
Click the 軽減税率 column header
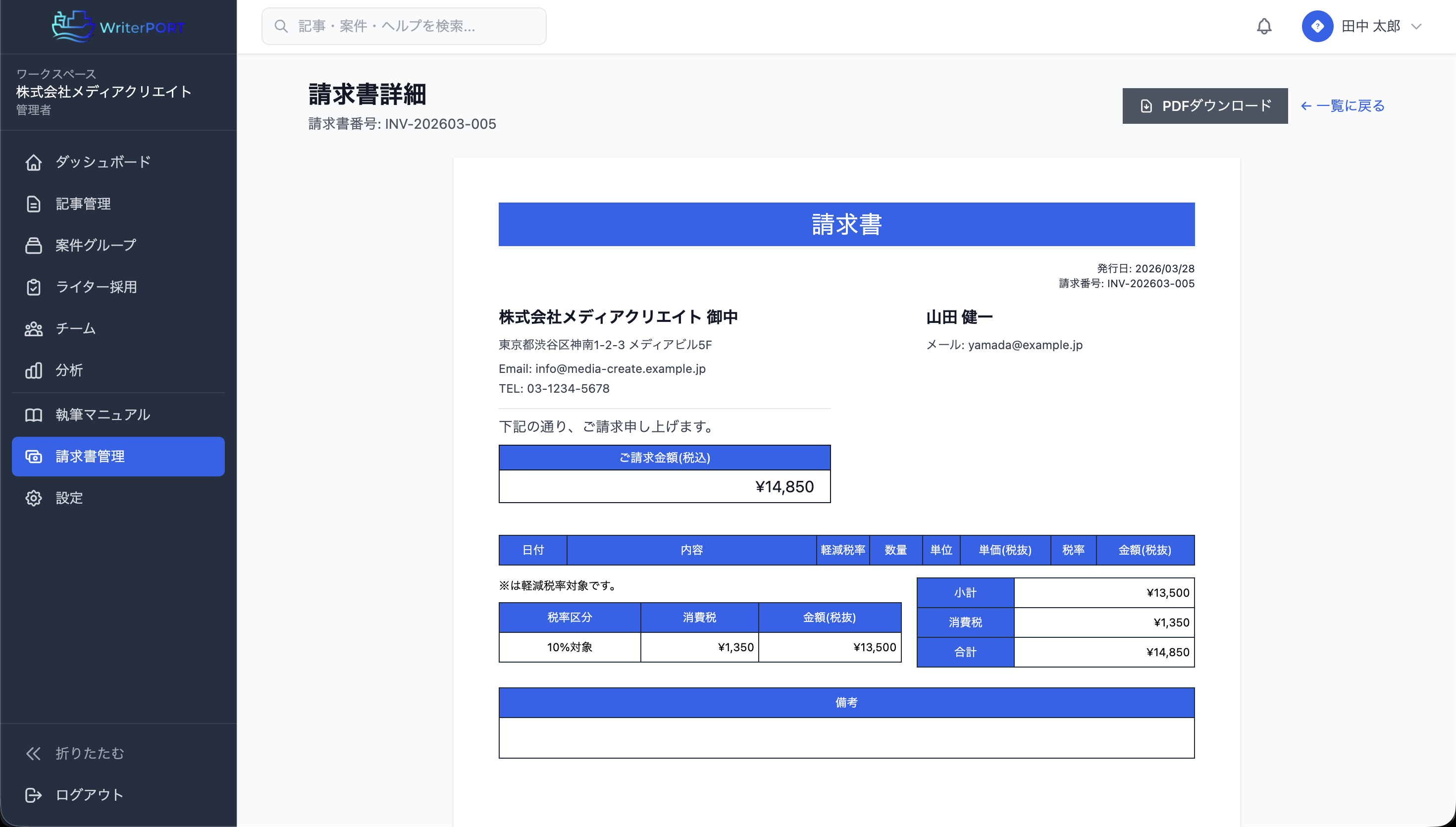pos(843,550)
